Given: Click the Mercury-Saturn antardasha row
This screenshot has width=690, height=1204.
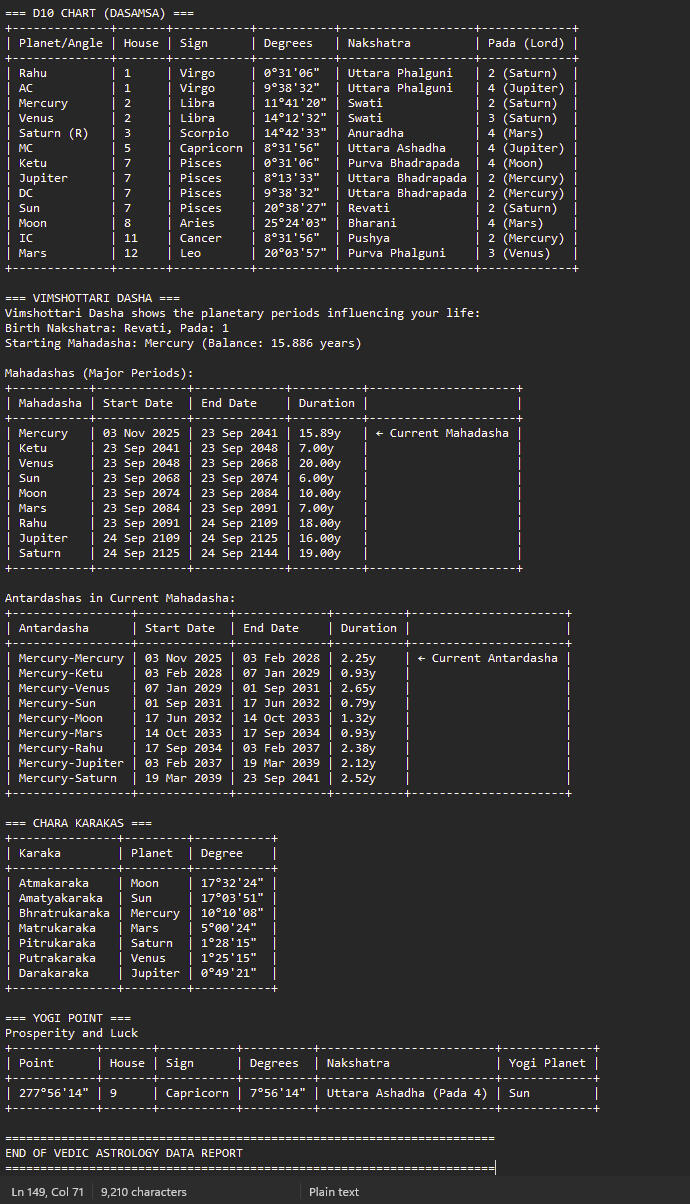Looking at the screenshot, I should tap(68, 778).
